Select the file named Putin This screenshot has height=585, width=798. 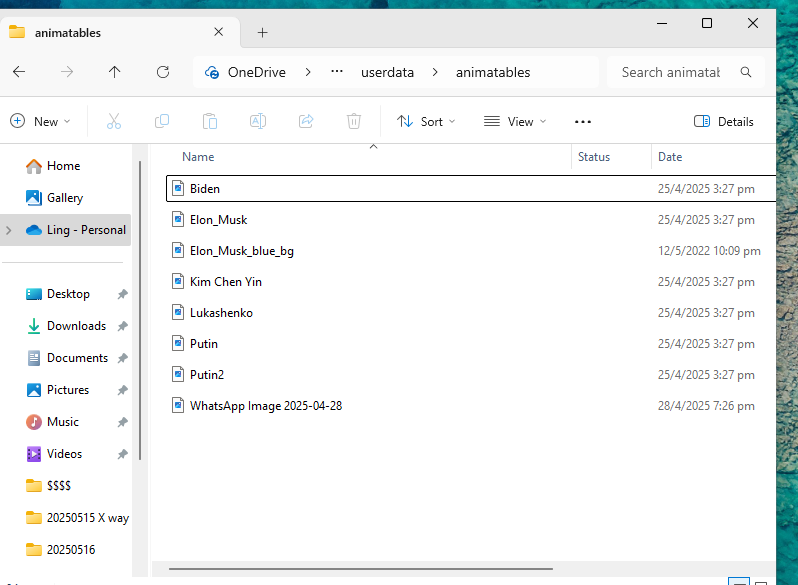[204, 344]
